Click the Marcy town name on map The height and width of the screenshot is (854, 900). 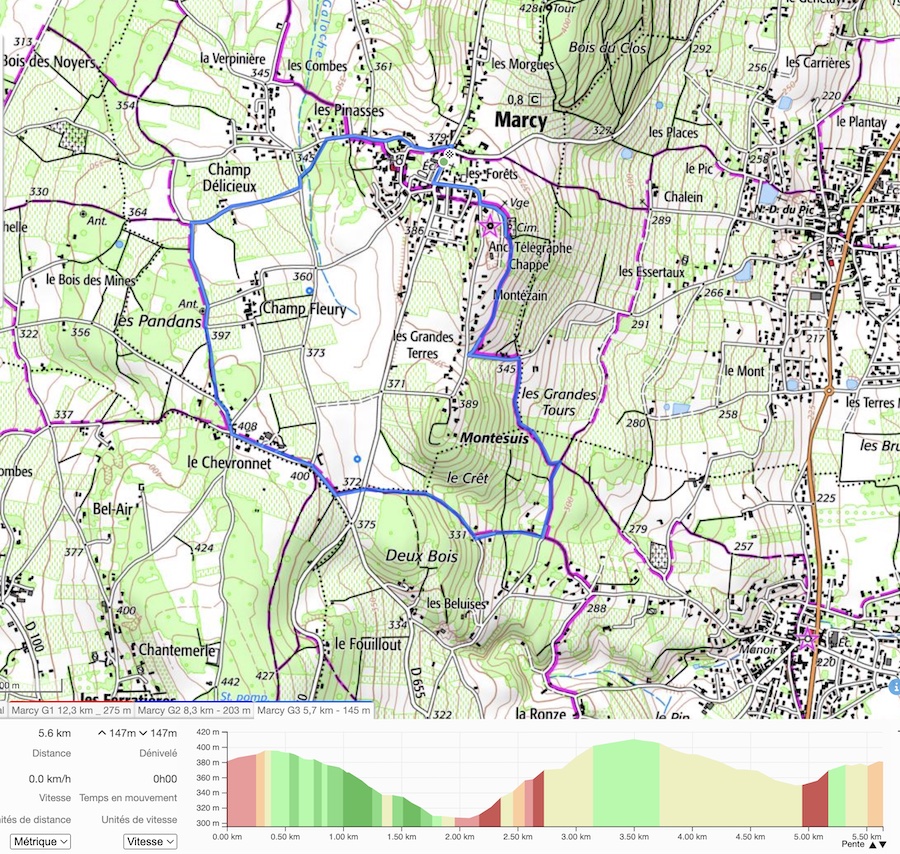[521, 120]
